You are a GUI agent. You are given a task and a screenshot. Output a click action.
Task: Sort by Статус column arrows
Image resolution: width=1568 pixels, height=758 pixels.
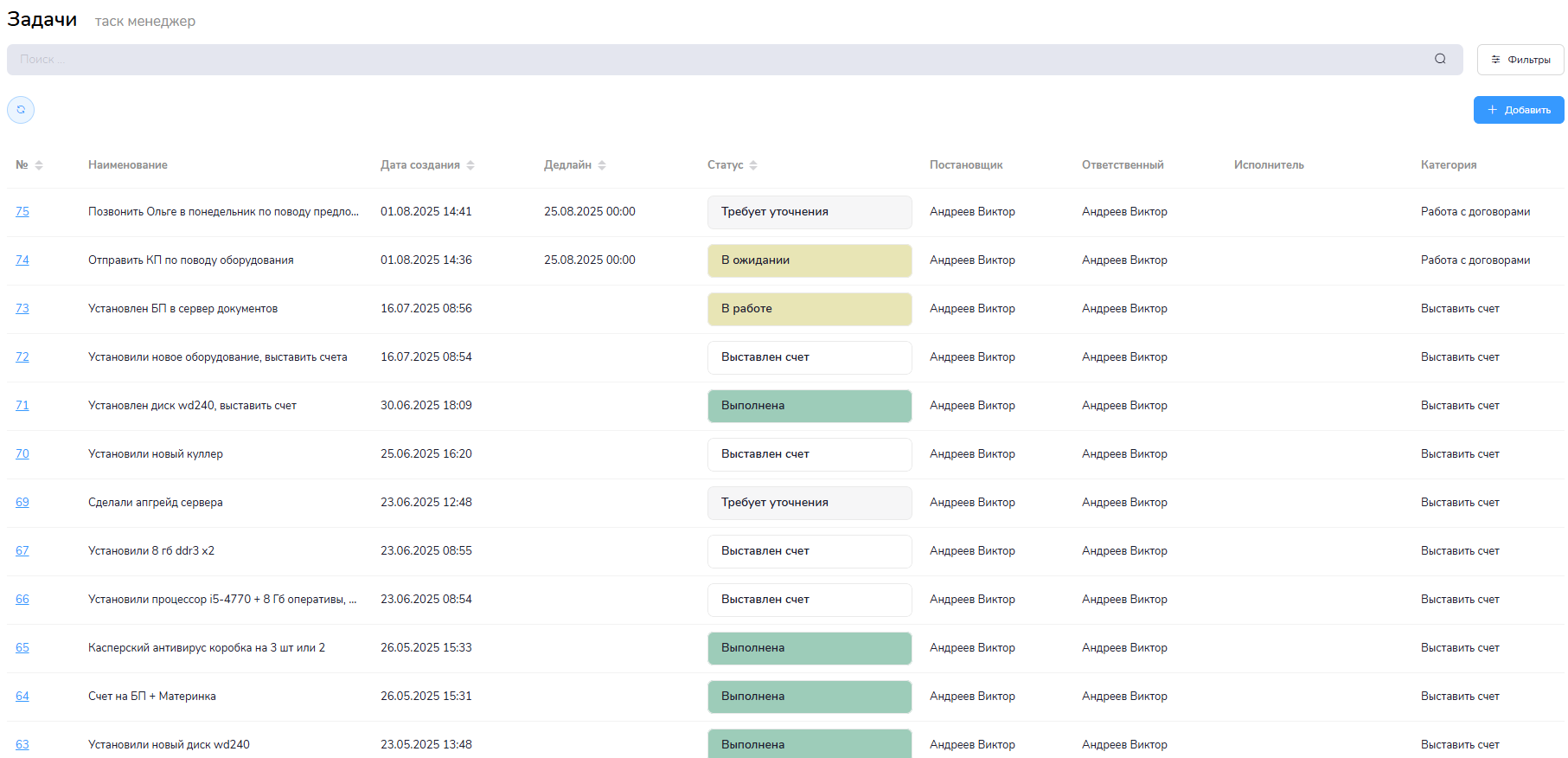click(x=753, y=165)
